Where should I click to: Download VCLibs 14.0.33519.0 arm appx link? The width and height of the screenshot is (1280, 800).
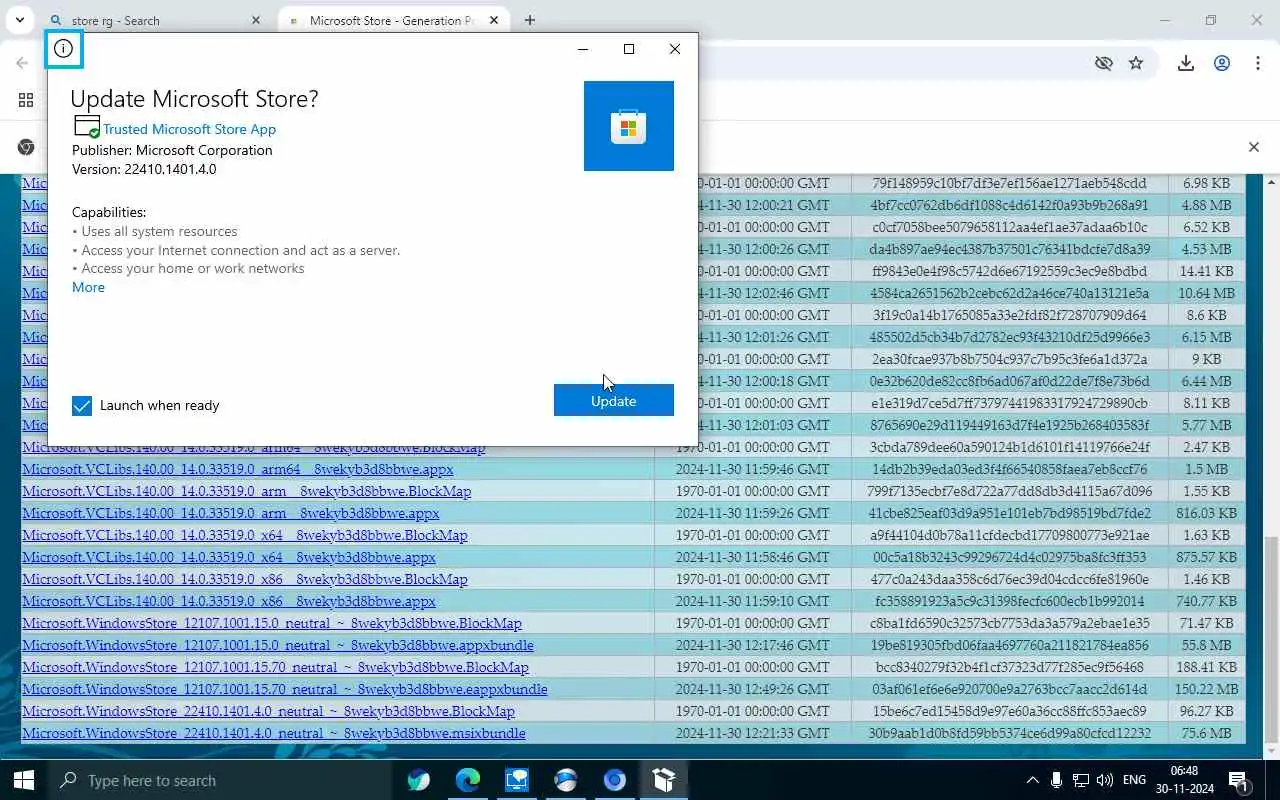click(x=231, y=513)
